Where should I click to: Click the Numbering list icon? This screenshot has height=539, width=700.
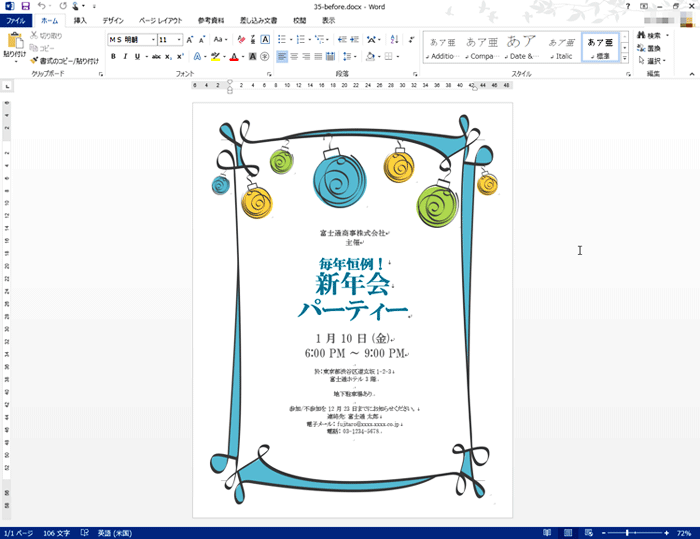pos(300,40)
